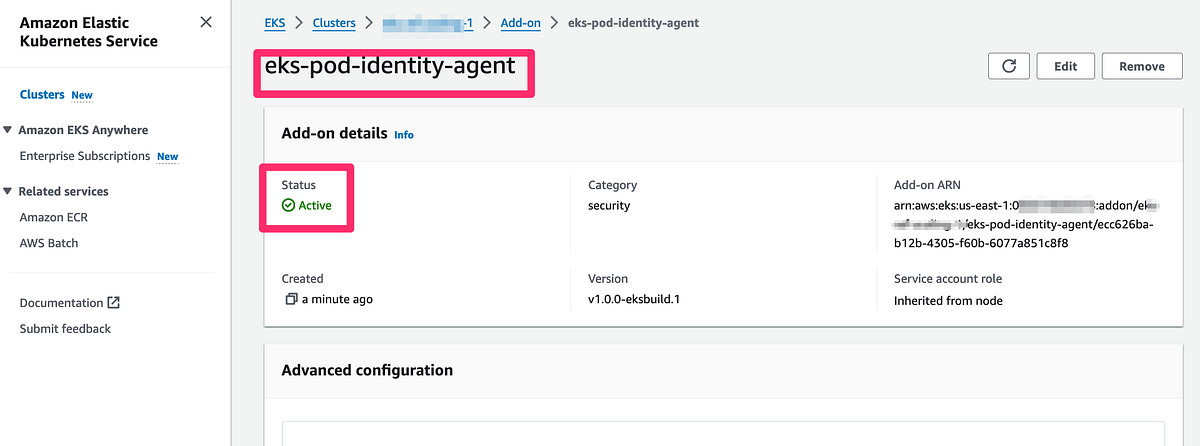
Task: Click Submit feedback in sidebar
Action: pos(65,329)
